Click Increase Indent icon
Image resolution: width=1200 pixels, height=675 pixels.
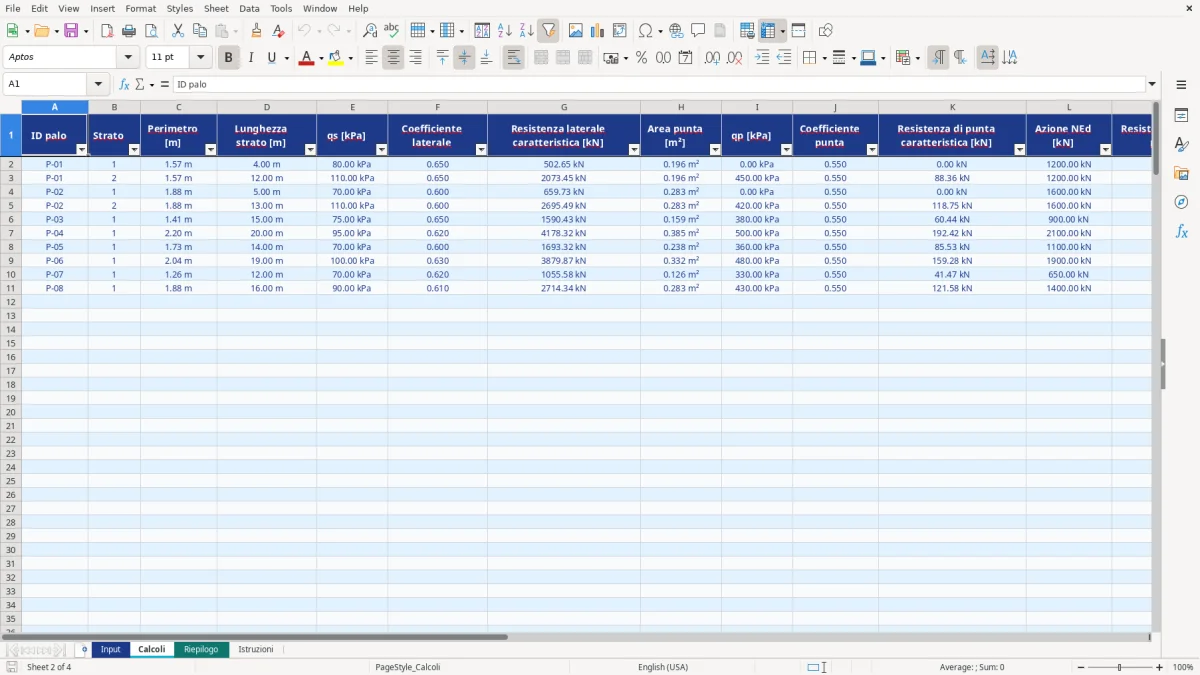click(762, 58)
